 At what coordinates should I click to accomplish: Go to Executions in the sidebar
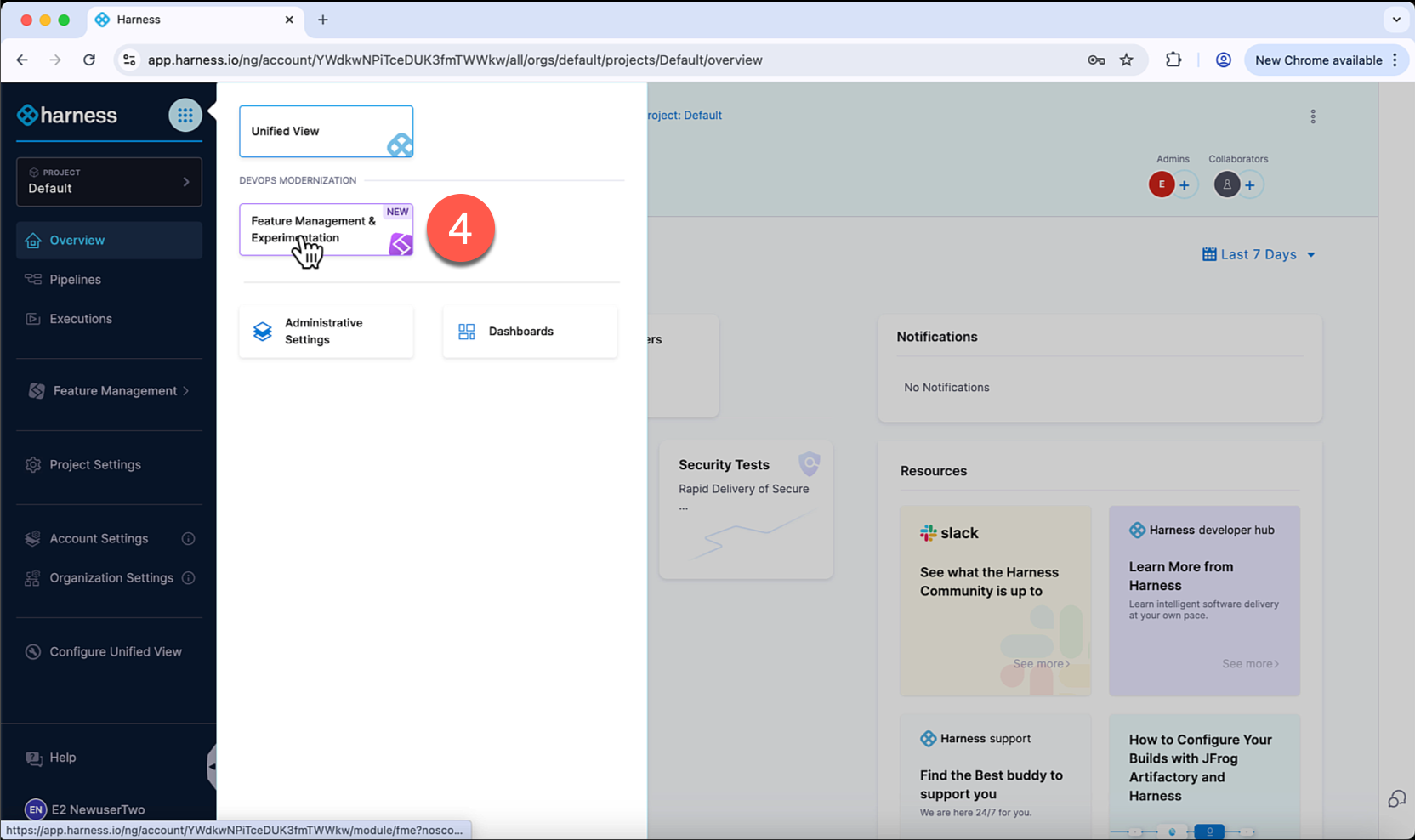(x=81, y=319)
